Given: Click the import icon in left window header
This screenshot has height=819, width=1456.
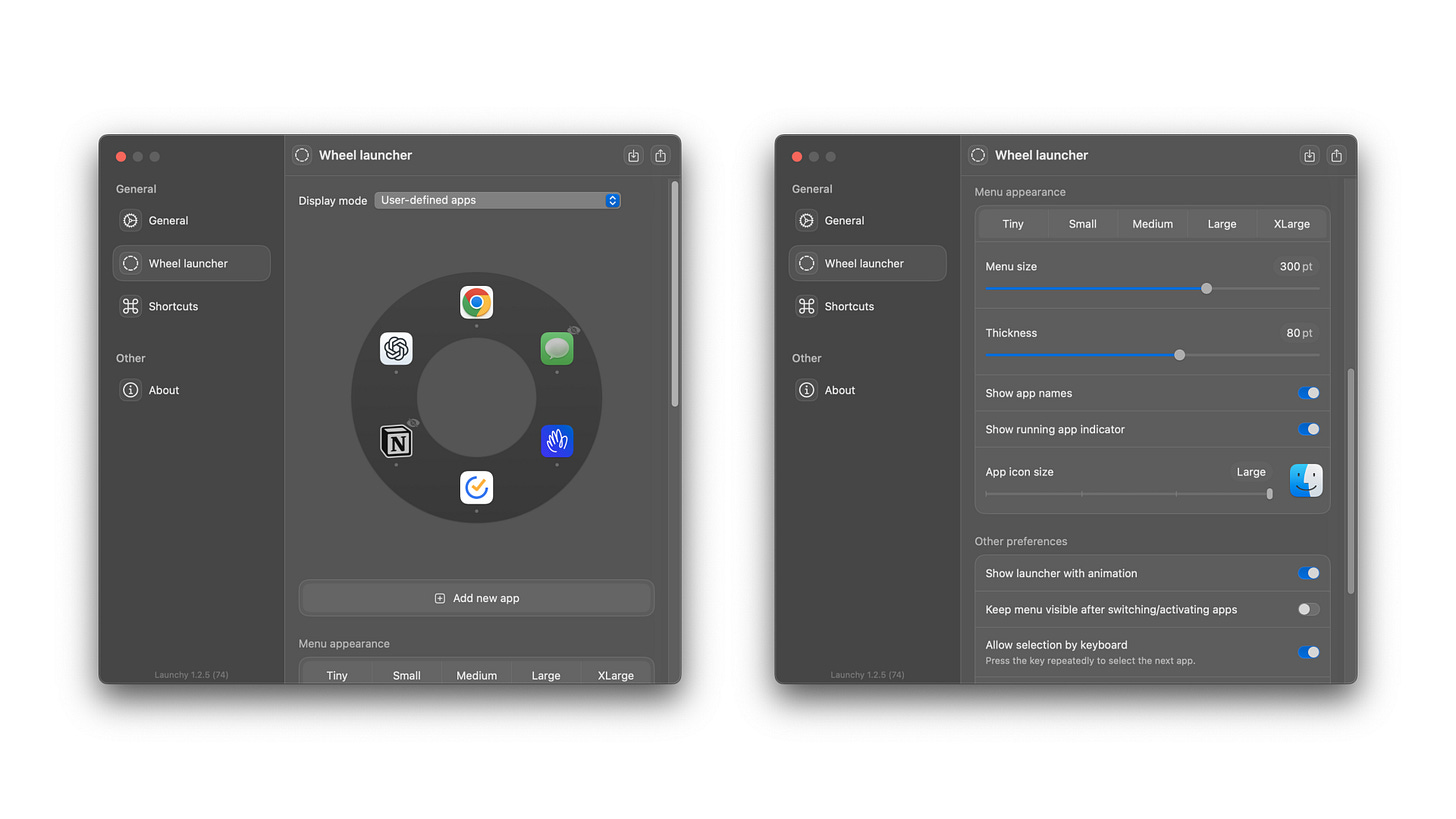Looking at the screenshot, I should pos(633,155).
